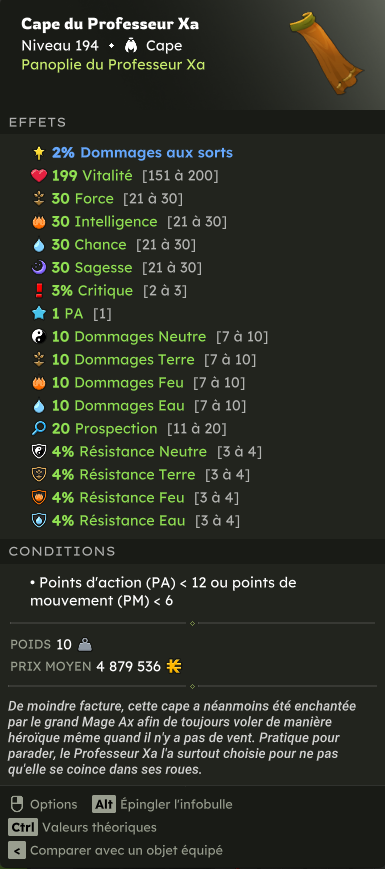Click Comparer avec un objet équipé
This screenshot has width=385, height=869.
pyautogui.click(x=116, y=850)
